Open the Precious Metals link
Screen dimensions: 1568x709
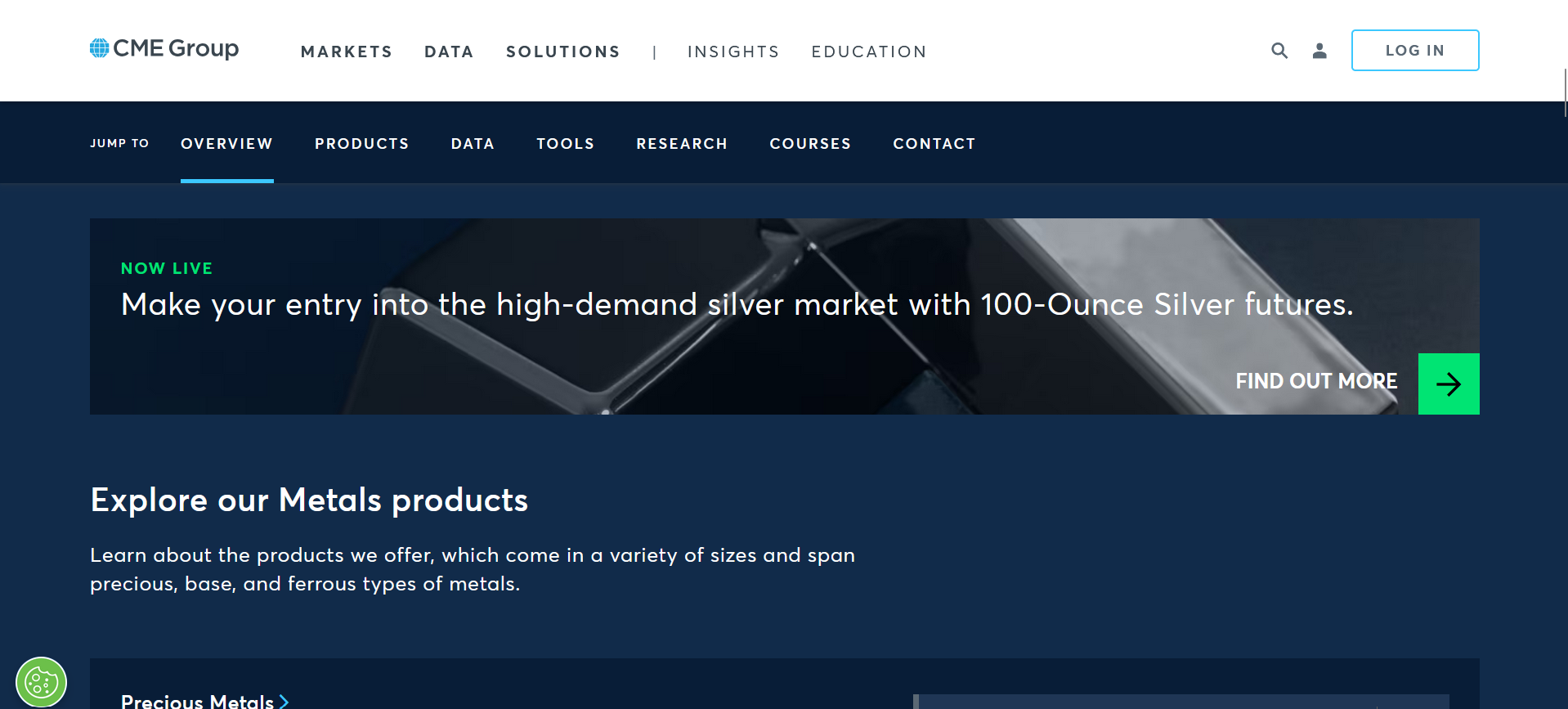(x=197, y=701)
